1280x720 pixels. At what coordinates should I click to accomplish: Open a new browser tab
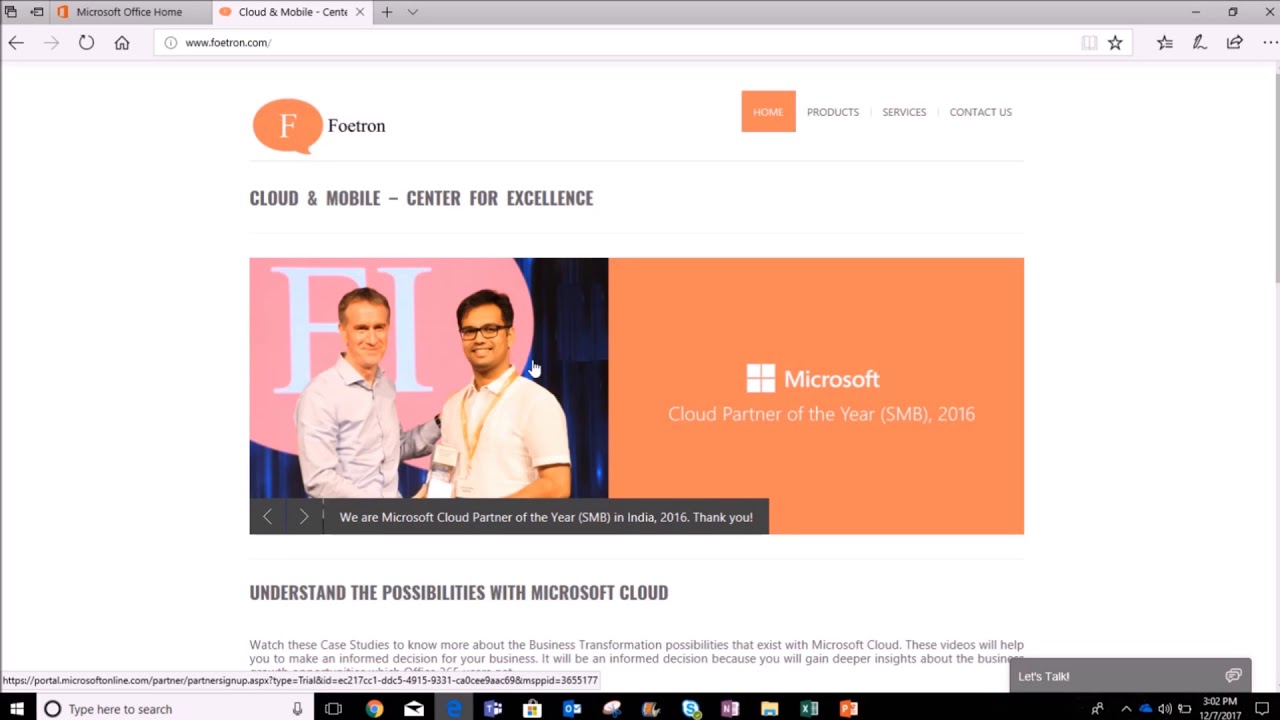pos(387,12)
